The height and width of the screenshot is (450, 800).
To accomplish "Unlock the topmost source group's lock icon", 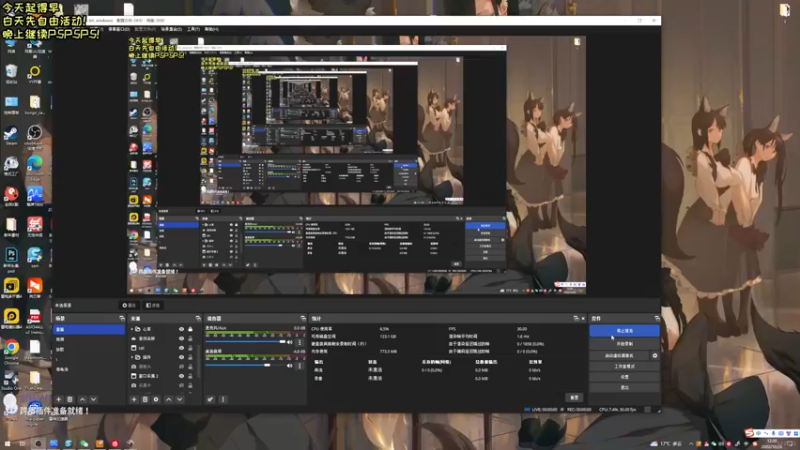I will 190,329.
